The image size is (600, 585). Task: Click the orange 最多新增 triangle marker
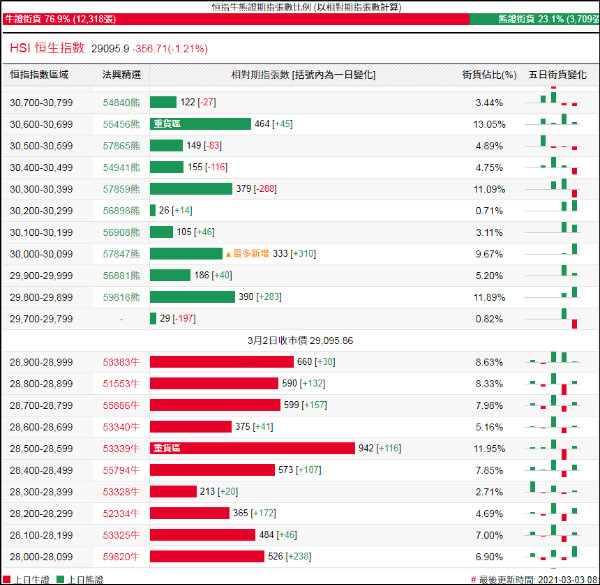[228, 254]
